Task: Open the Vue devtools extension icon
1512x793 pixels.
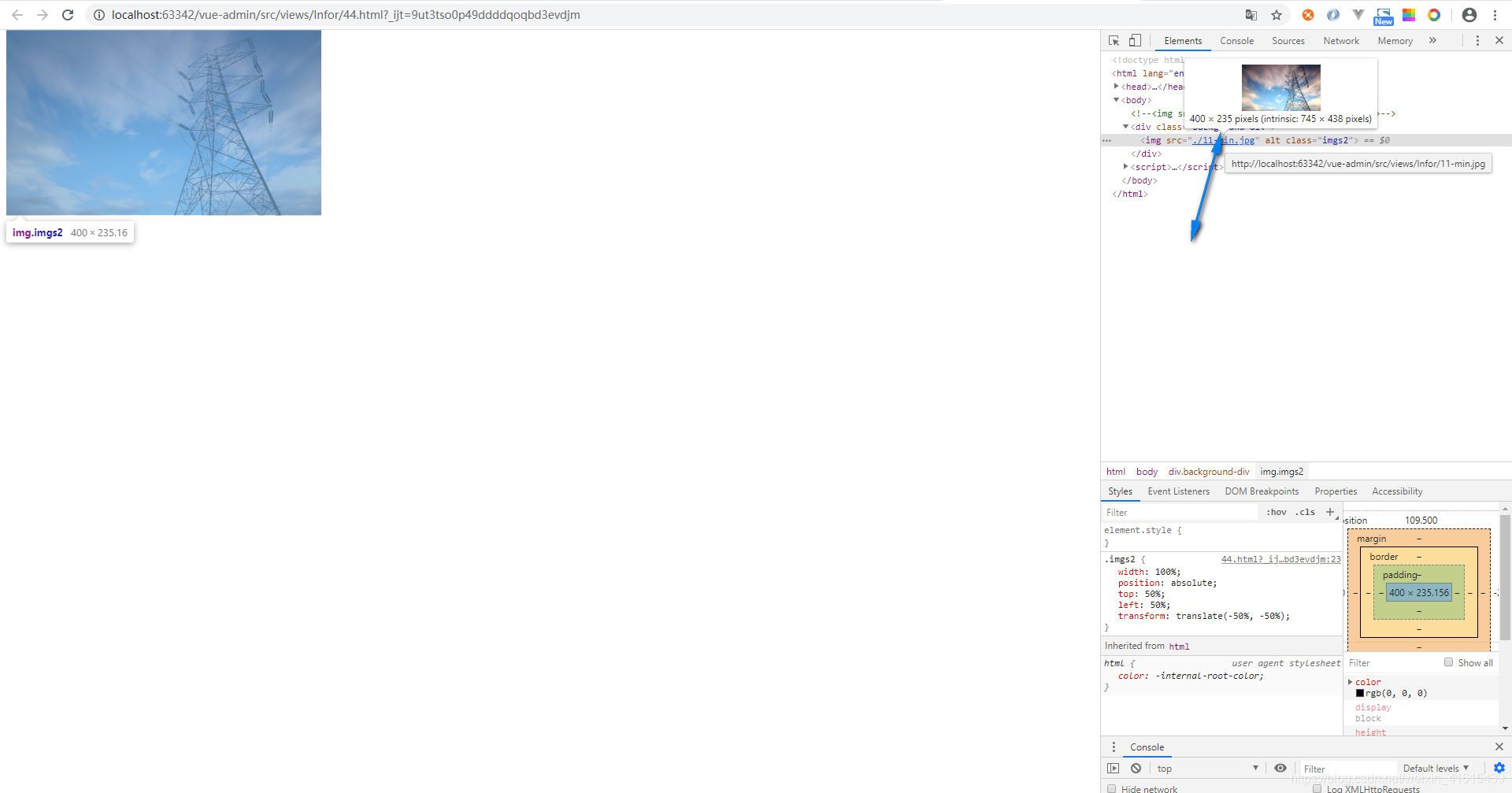Action: tap(1358, 15)
